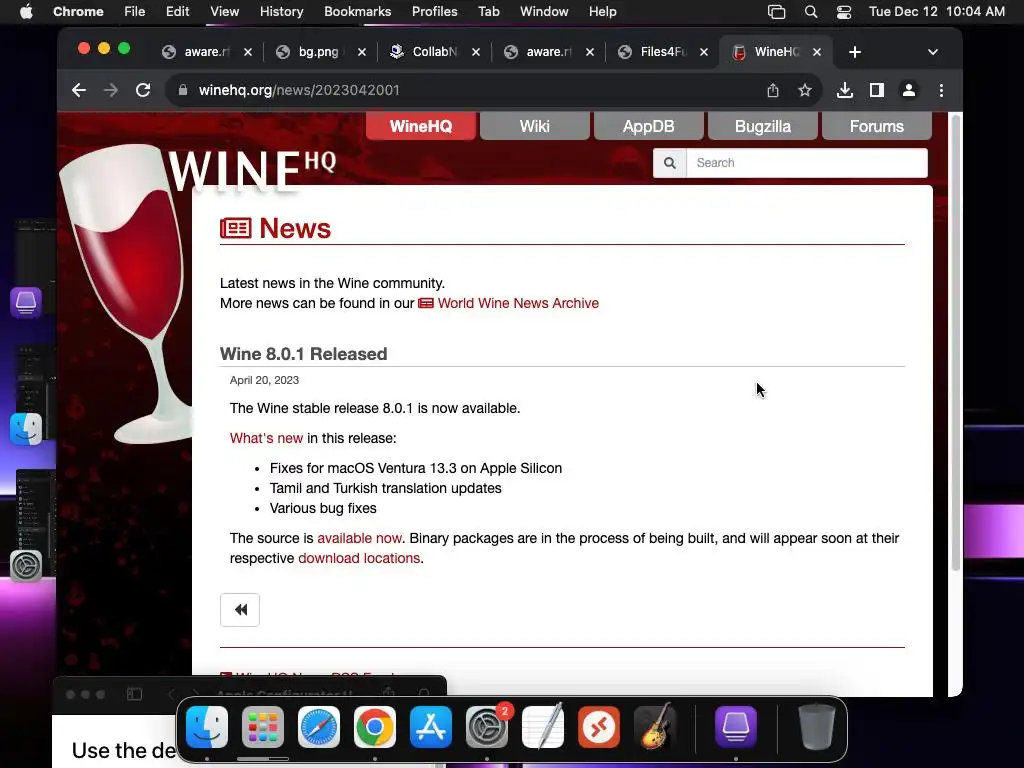Open the Tab menu

(488, 12)
